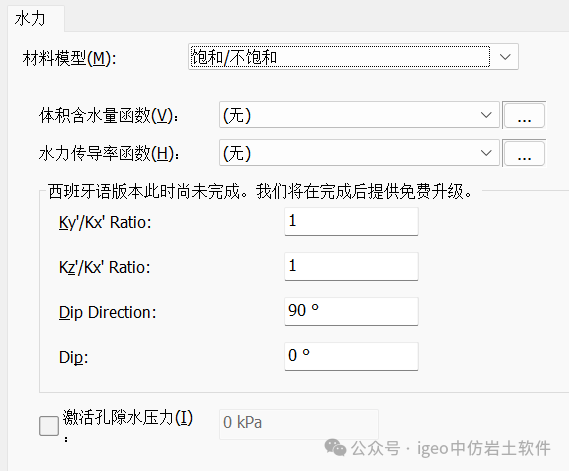569x471 pixels.
Task: Edit the Kz'/Kx' Ratio field
Action: pyautogui.click(x=351, y=266)
